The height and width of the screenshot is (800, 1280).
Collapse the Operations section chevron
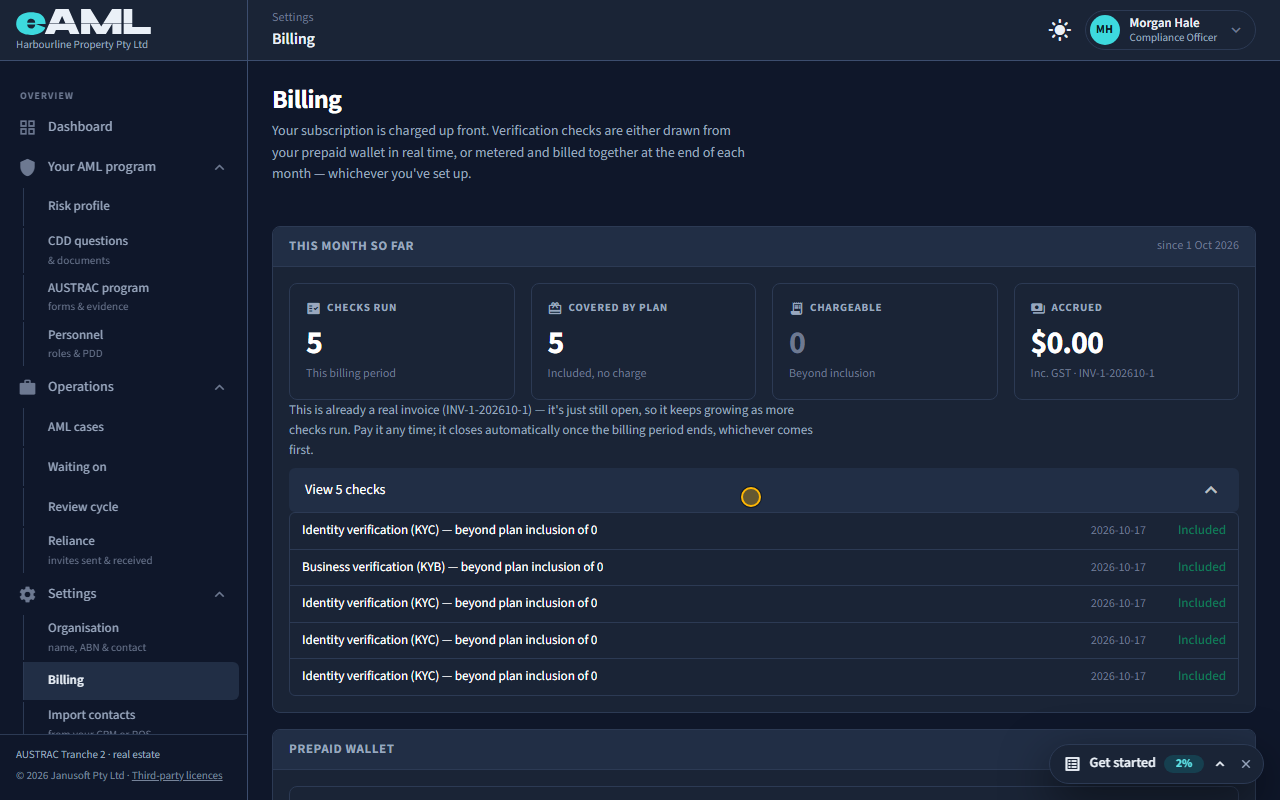click(219, 387)
